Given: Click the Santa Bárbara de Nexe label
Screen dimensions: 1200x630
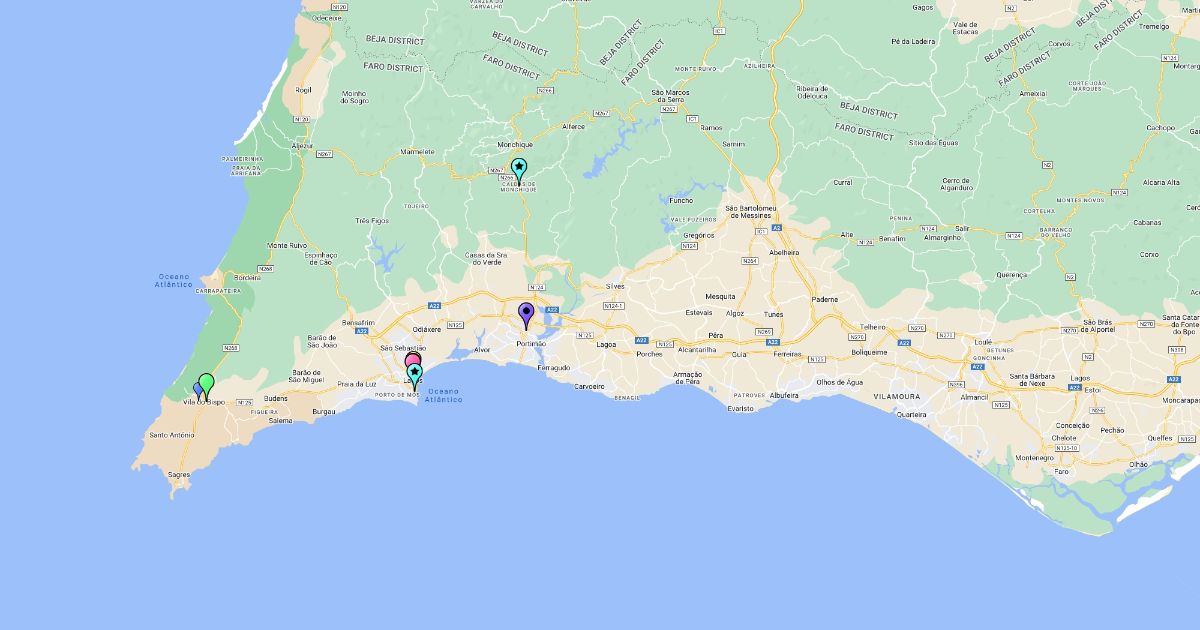Looking at the screenshot, I should tap(1033, 380).
